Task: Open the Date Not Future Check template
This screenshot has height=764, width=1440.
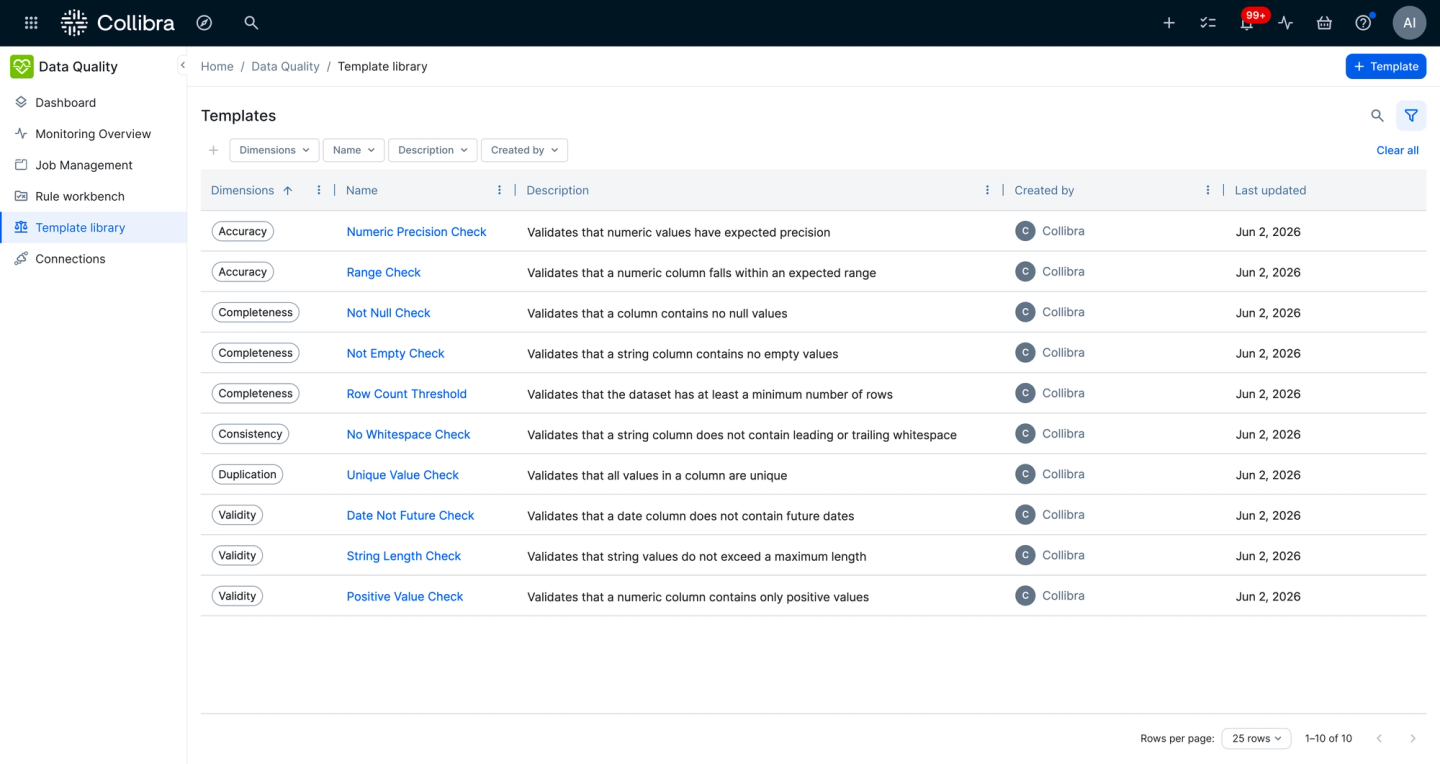Action: pos(410,515)
